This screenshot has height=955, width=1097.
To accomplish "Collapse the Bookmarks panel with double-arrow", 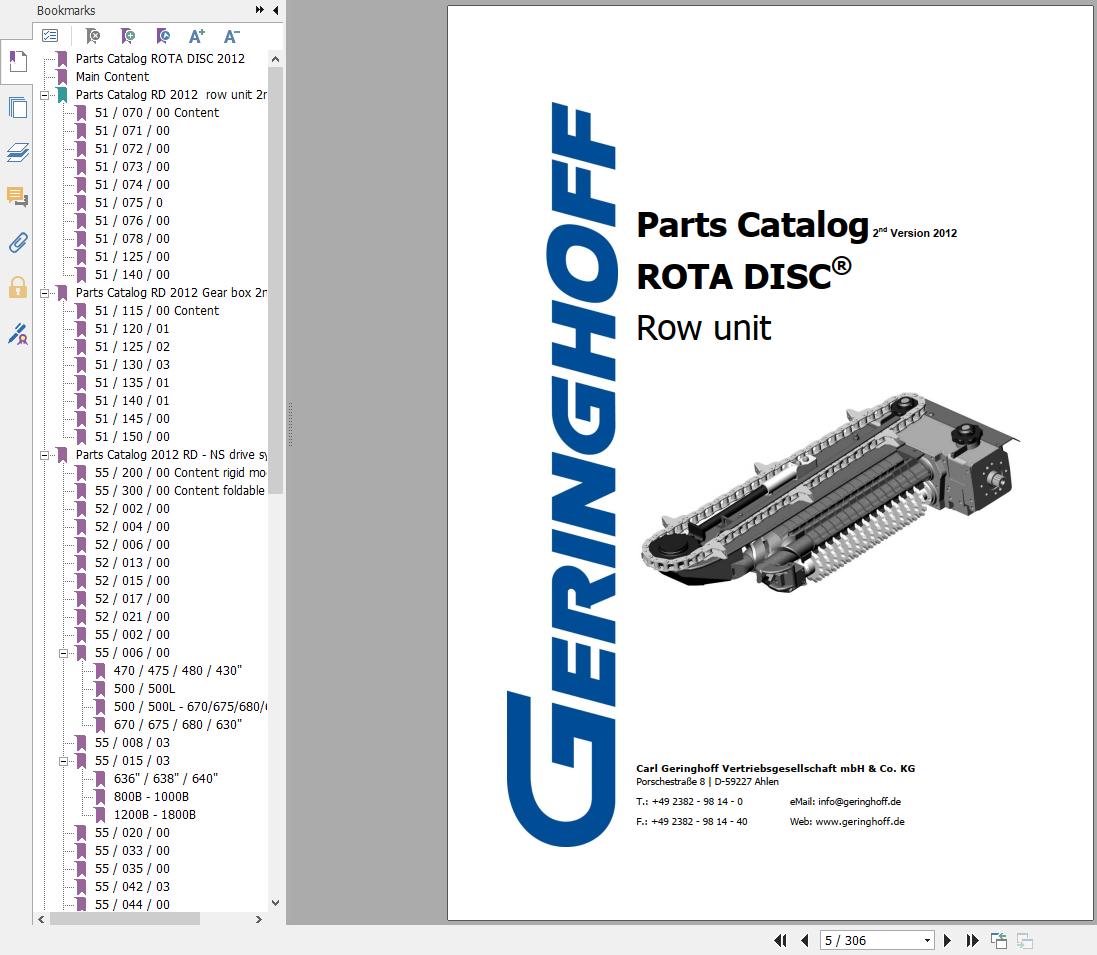I will coord(260,10).
